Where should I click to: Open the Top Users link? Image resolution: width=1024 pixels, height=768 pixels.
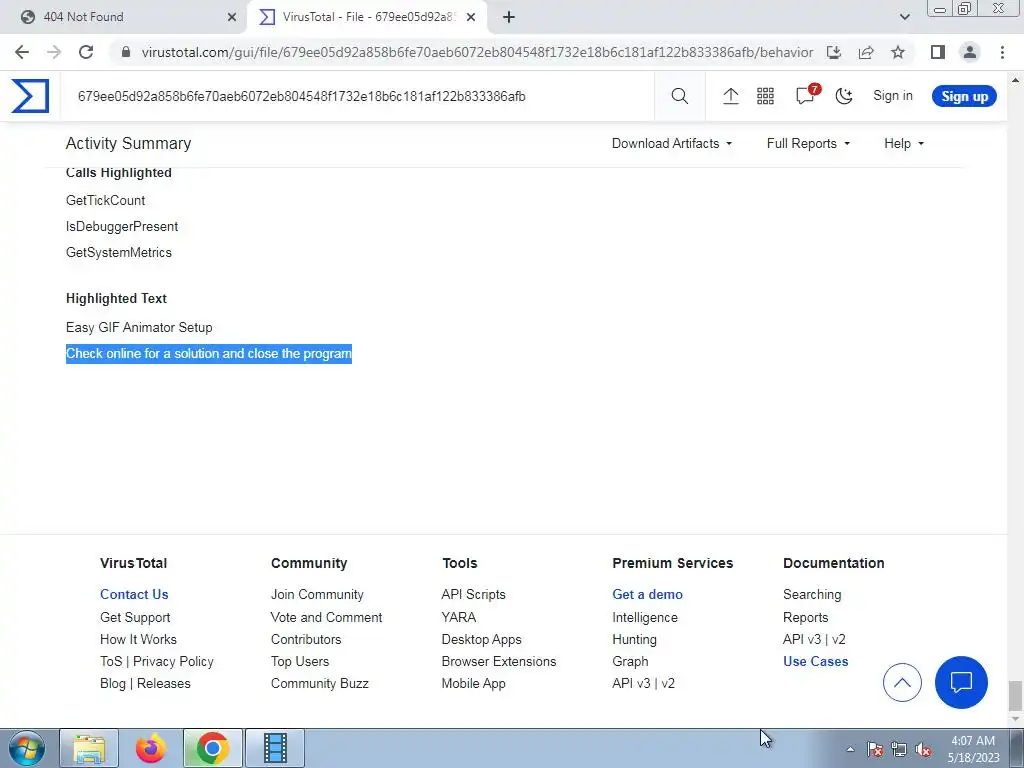300,662
